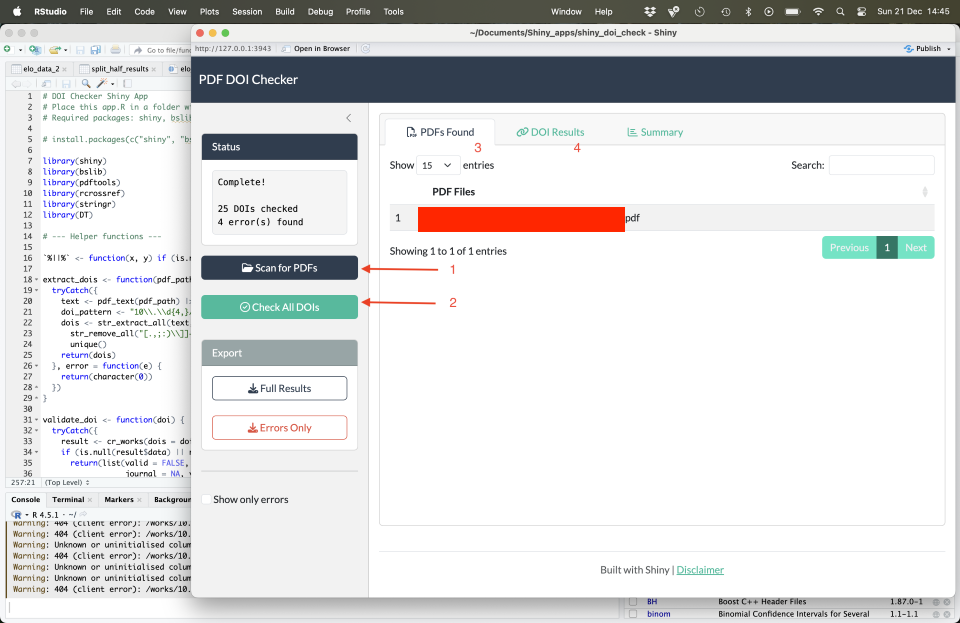Click the new file plus icon

(7, 50)
